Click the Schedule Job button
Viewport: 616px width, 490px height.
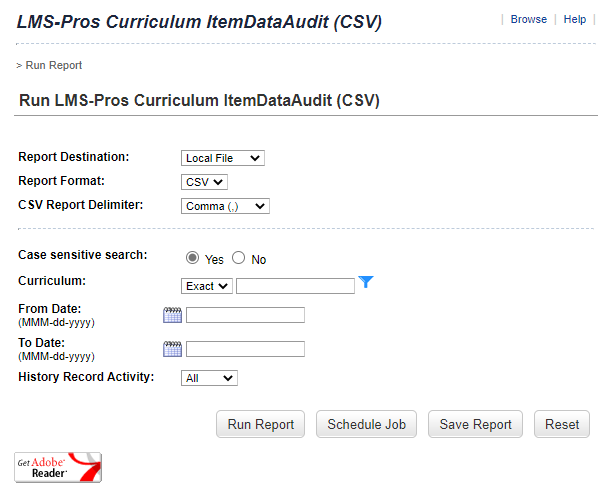coord(367,424)
